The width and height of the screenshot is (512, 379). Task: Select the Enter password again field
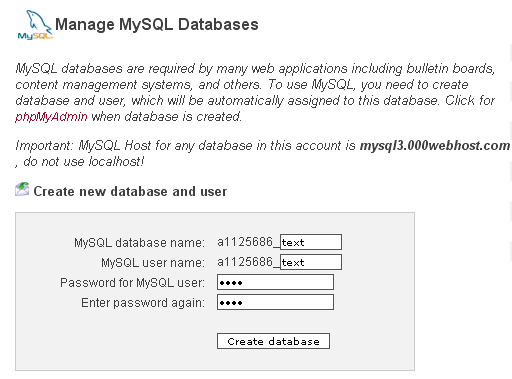275,302
